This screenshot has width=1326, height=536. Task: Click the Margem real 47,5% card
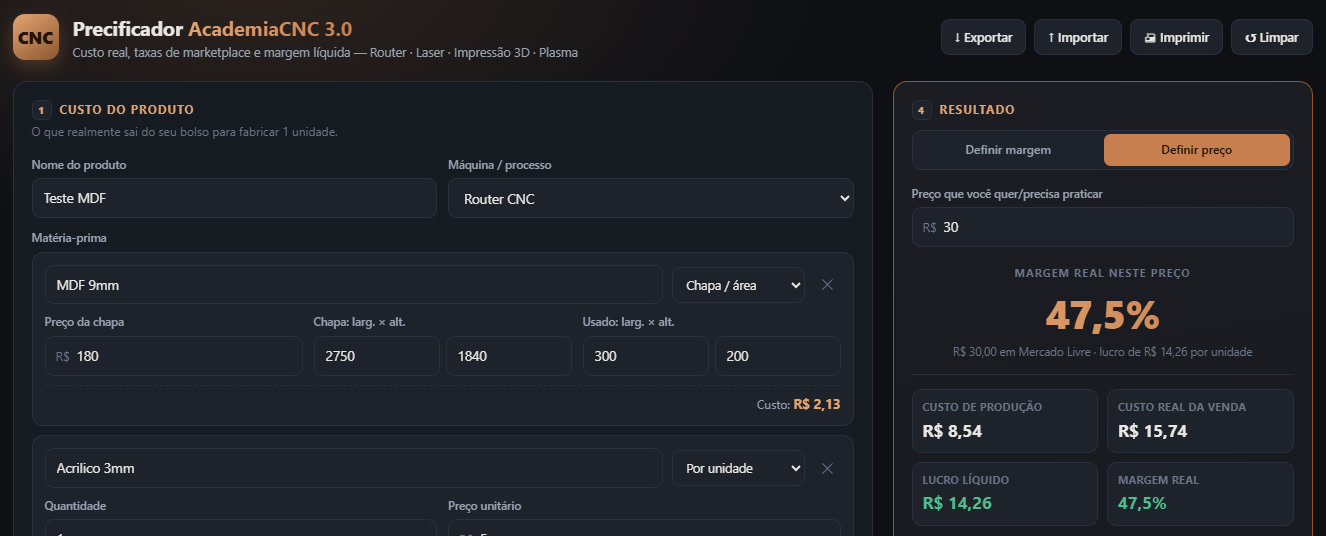(x=1200, y=494)
